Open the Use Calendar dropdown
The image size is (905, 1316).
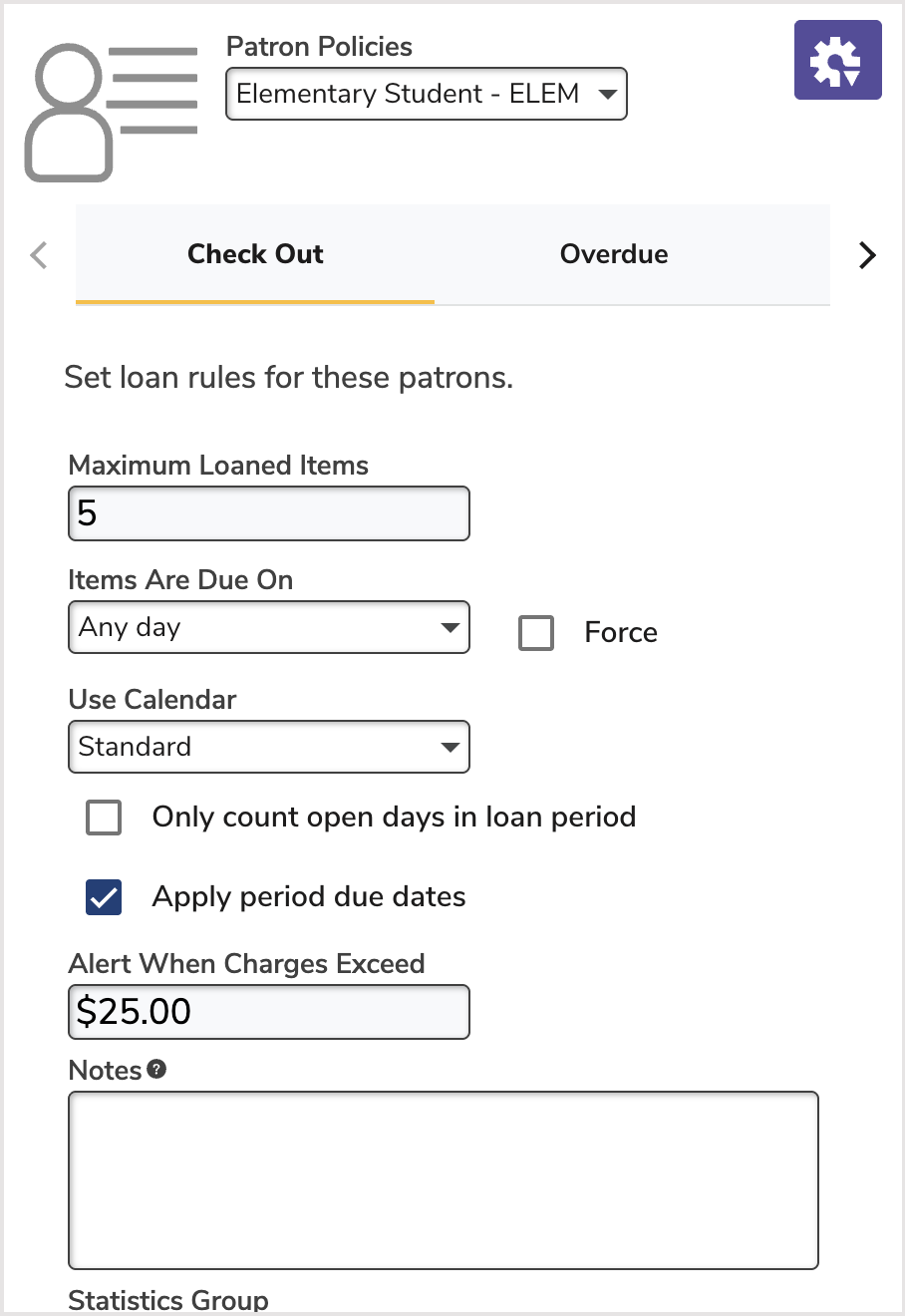point(268,747)
